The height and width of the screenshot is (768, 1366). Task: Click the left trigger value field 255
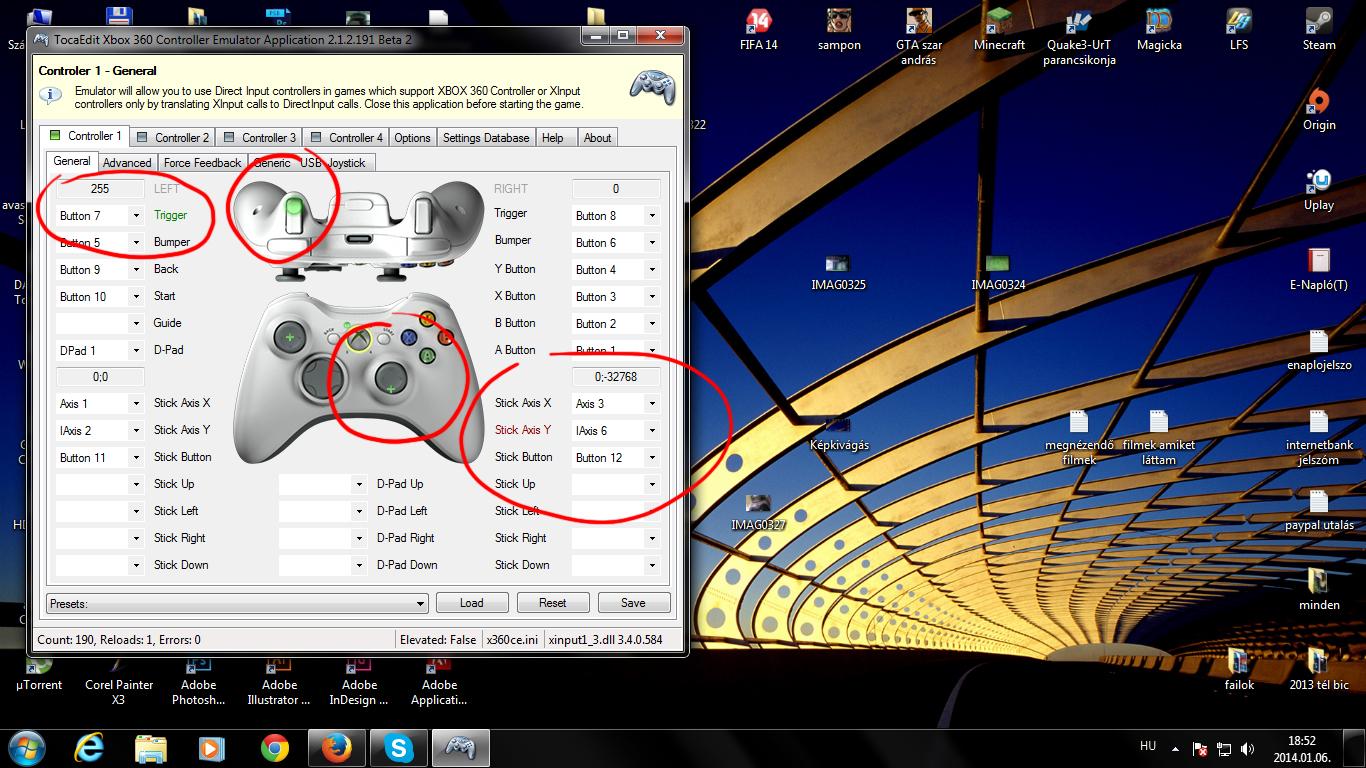(x=100, y=188)
